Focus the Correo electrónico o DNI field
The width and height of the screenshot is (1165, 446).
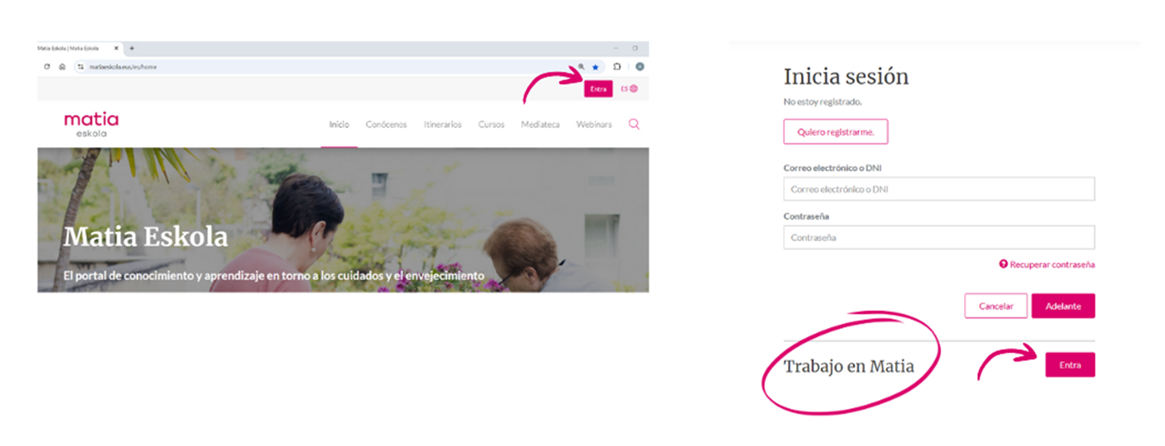click(x=939, y=189)
